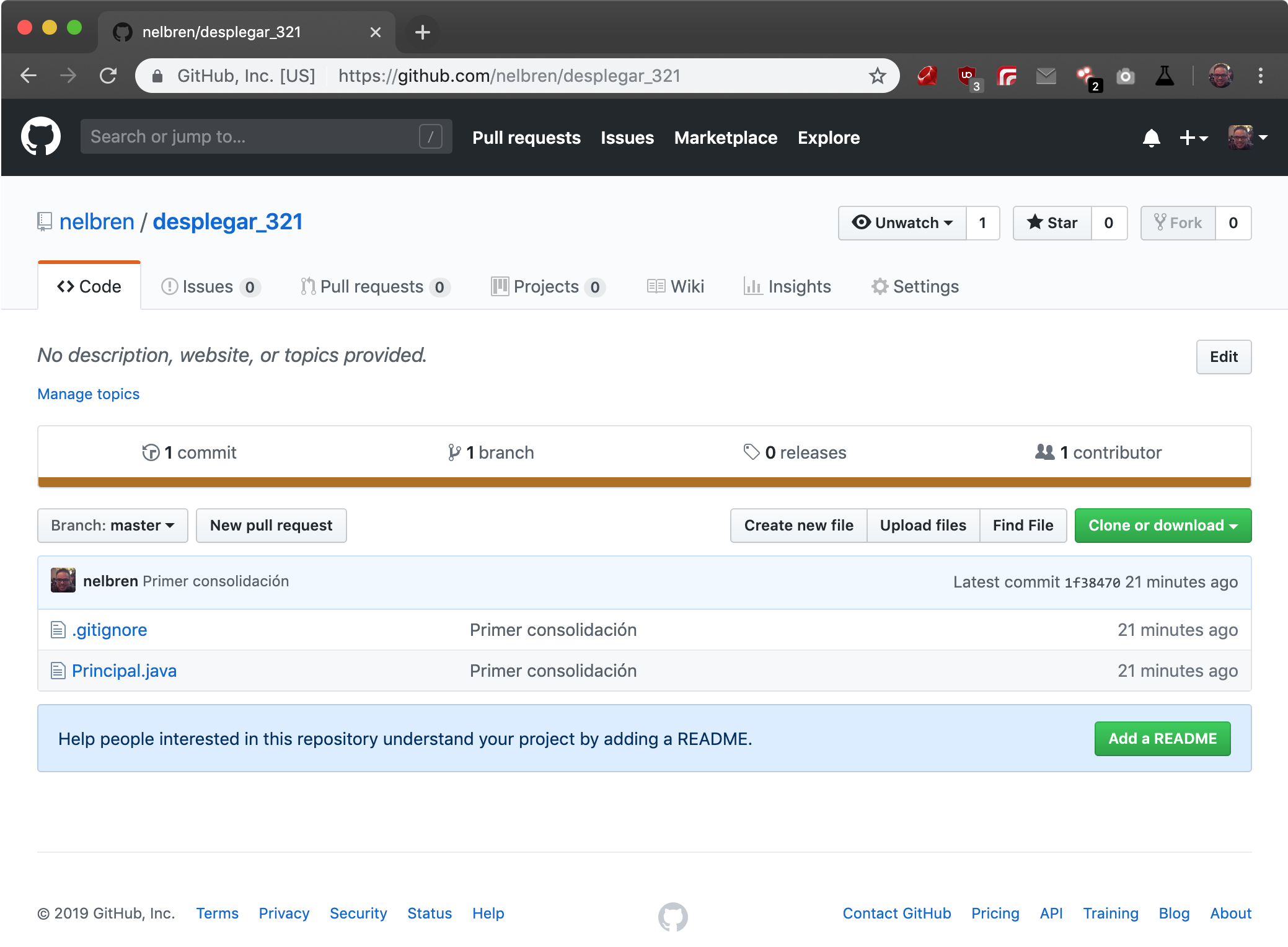Open the uBlock Origin extension icon
This screenshot has width=1288, height=947.
(x=967, y=76)
